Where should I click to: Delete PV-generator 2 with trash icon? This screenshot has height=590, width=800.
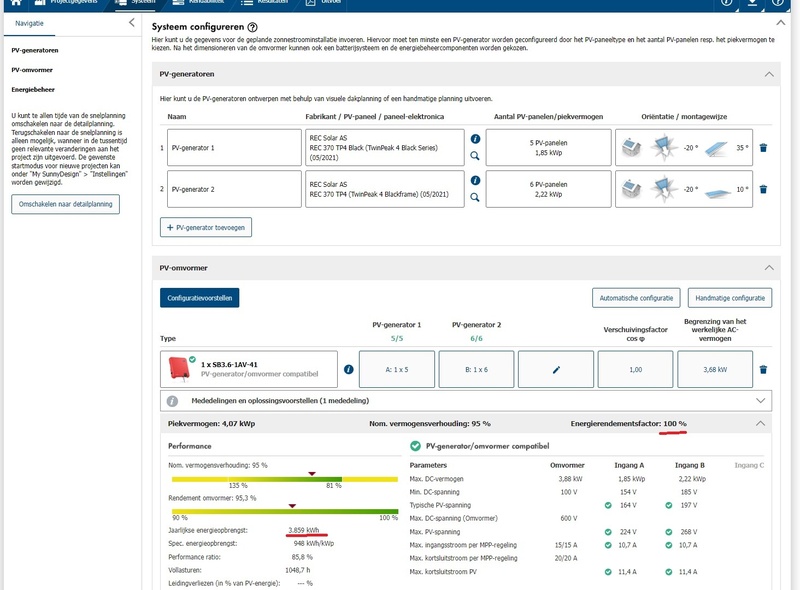(x=763, y=189)
